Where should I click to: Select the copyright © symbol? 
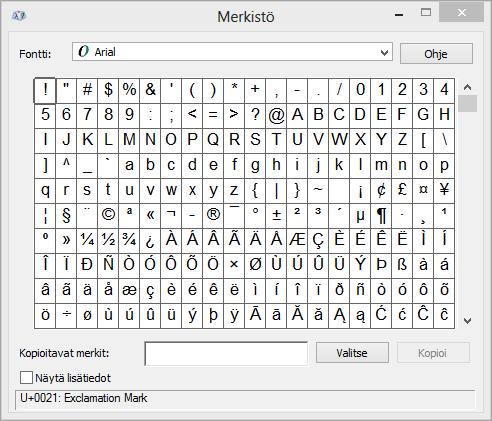click(x=108, y=216)
